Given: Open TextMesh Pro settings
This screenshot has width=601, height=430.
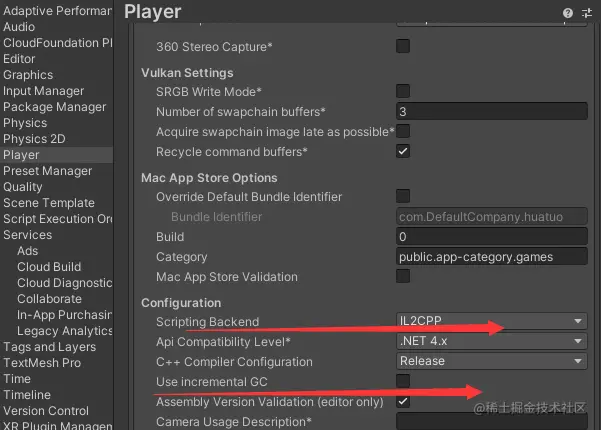Looking at the screenshot, I should (57, 363).
